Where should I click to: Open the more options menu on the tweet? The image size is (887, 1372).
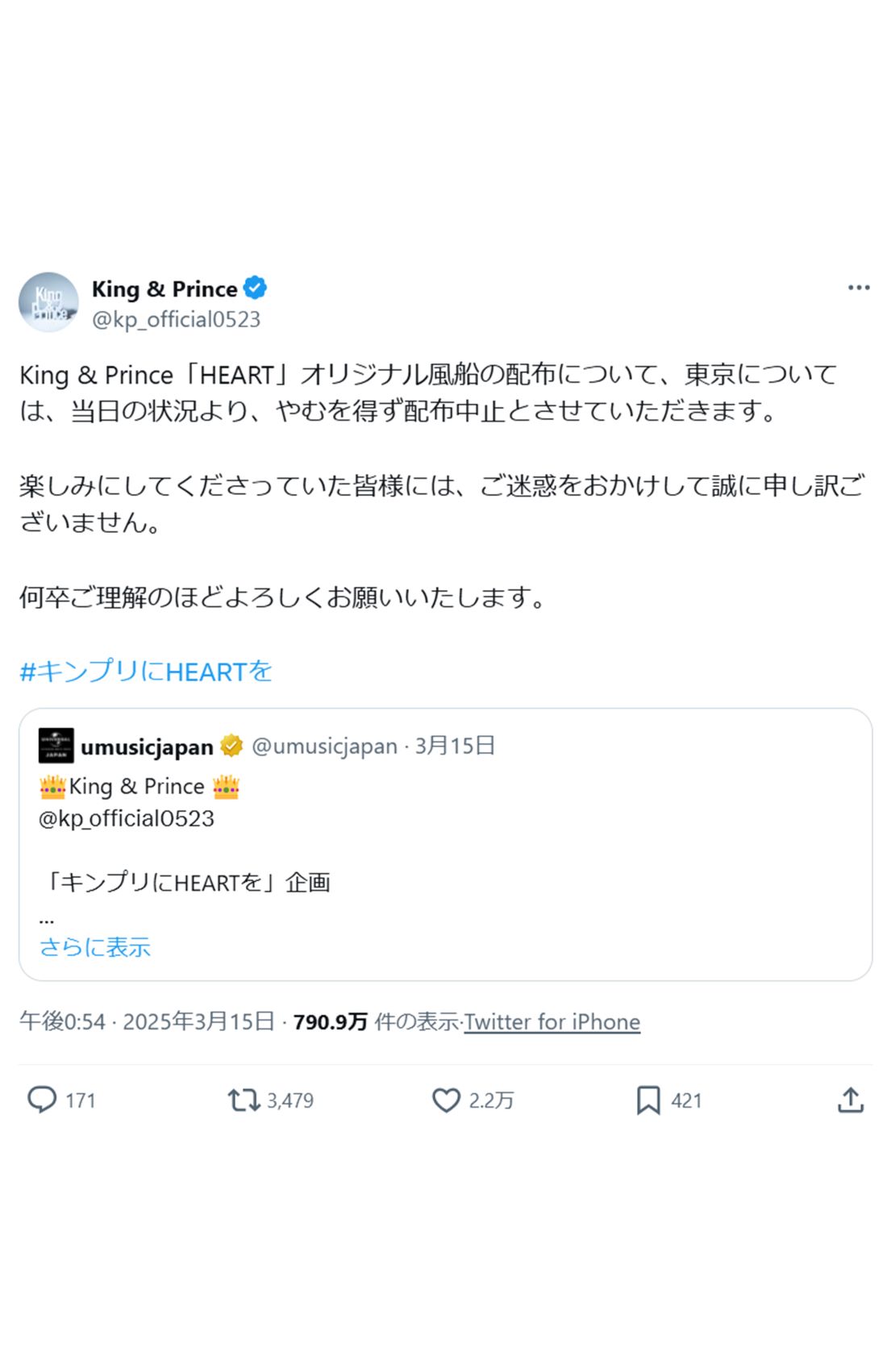[x=860, y=286]
